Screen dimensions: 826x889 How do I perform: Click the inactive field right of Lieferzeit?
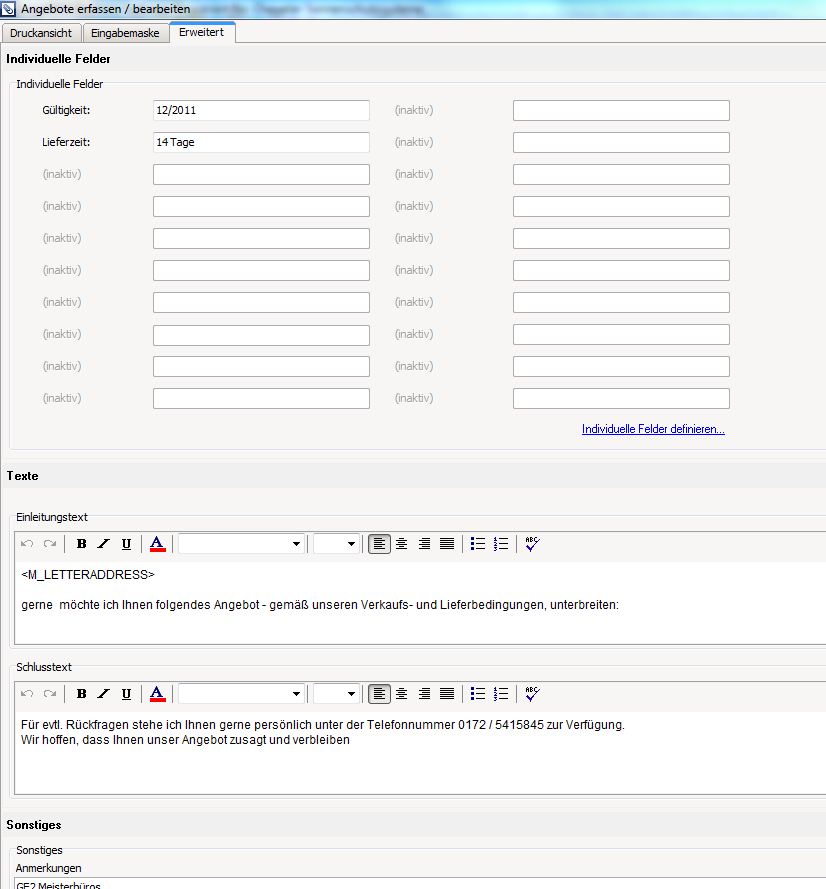pyautogui.click(x=621, y=142)
